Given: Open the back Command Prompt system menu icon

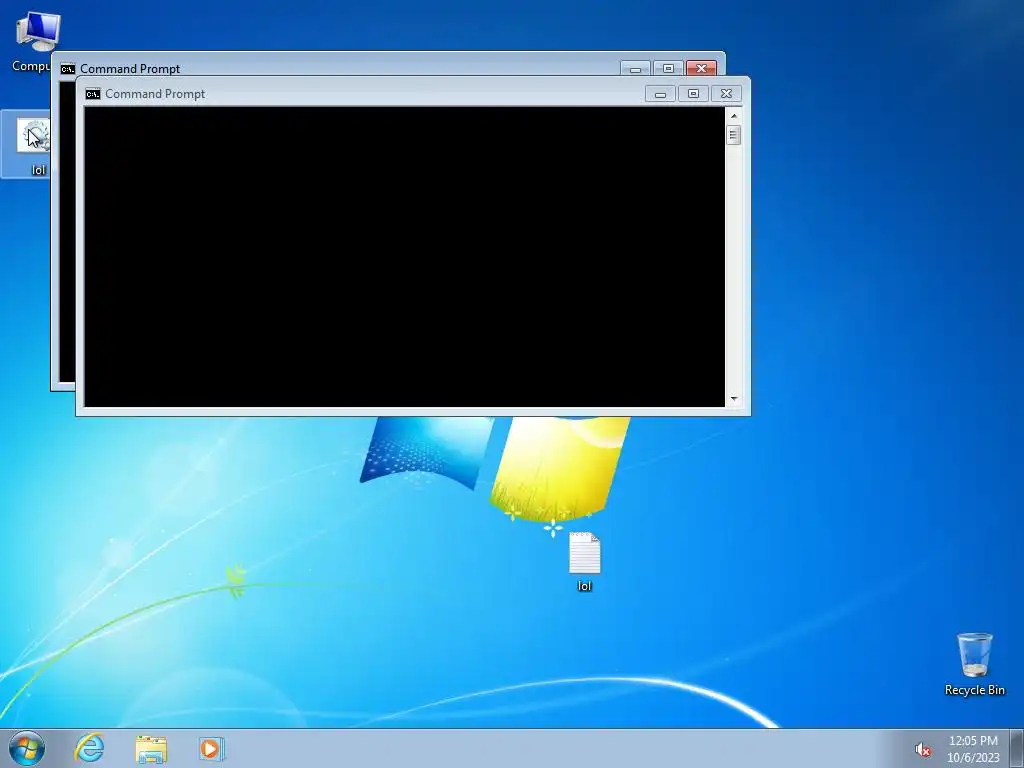Looking at the screenshot, I should click(x=68, y=69).
